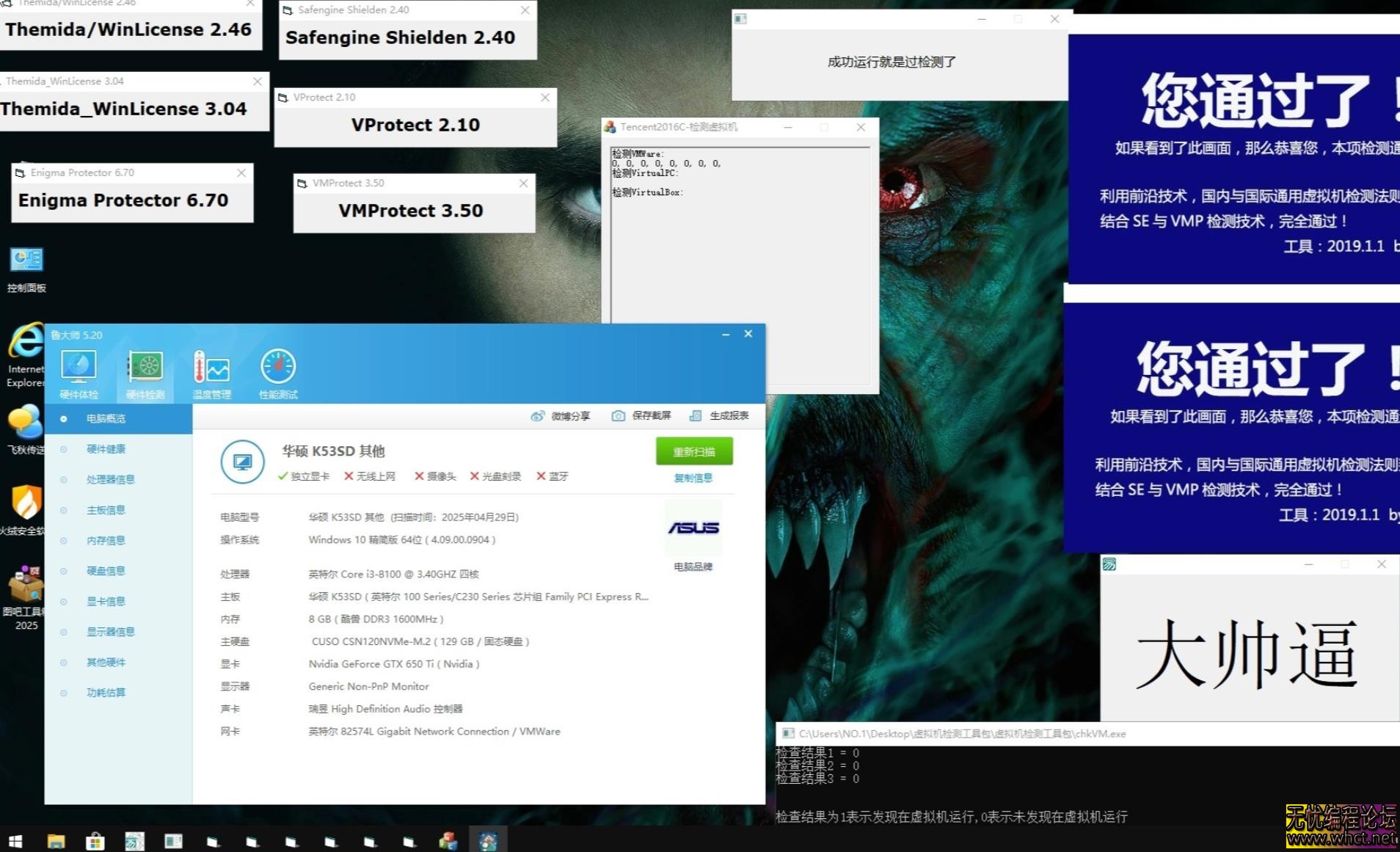Select 硬件健康 in the sidebar
This screenshot has width=1400, height=852.
click(x=105, y=448)
